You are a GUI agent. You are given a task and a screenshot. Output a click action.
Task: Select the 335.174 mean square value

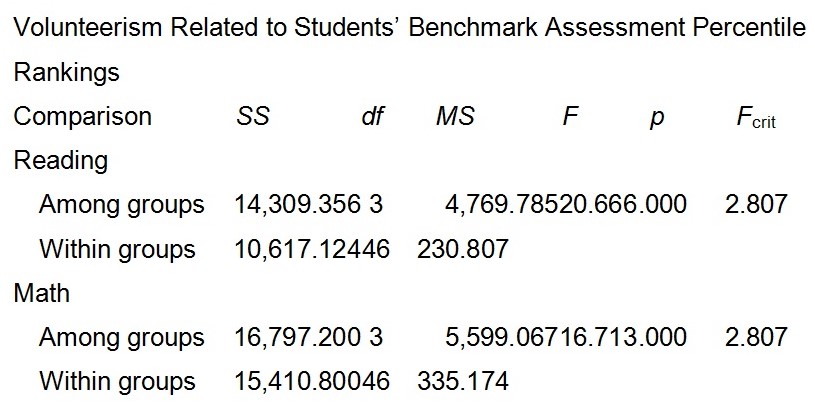click(x=461, y=381)
